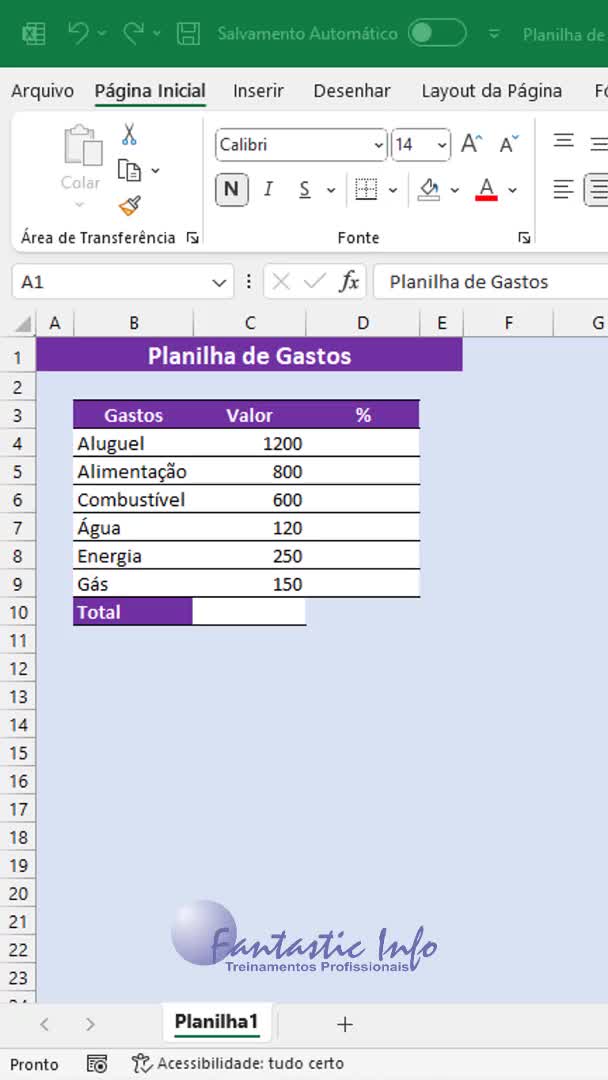Cut selection with the scissors icon
608x1080 pixels.
click(x=129, y=134)
